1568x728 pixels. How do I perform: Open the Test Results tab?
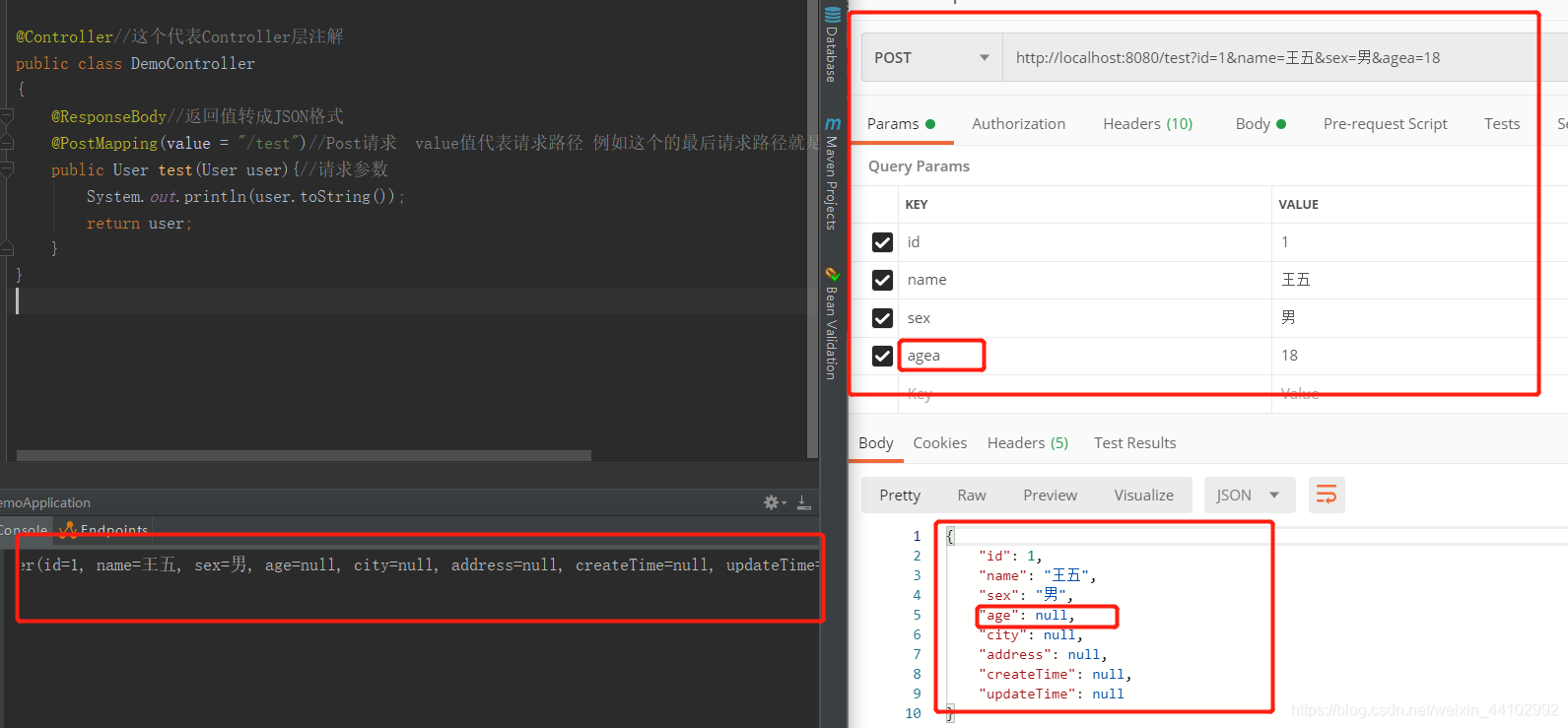(x=1134, y=442)
